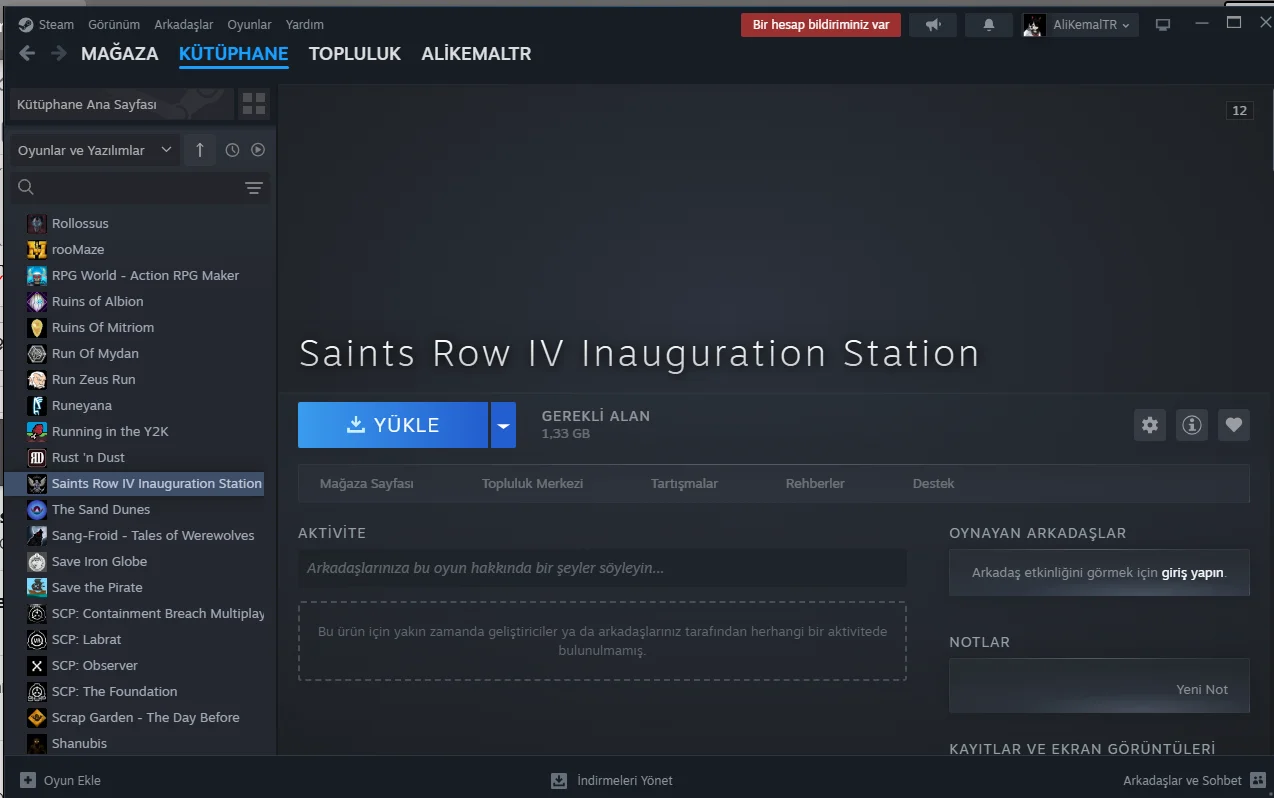The width and height of the screenshot is (1274, 798).
Task: Click the SCP: Observer icon
Action: (x=37, y=666)
